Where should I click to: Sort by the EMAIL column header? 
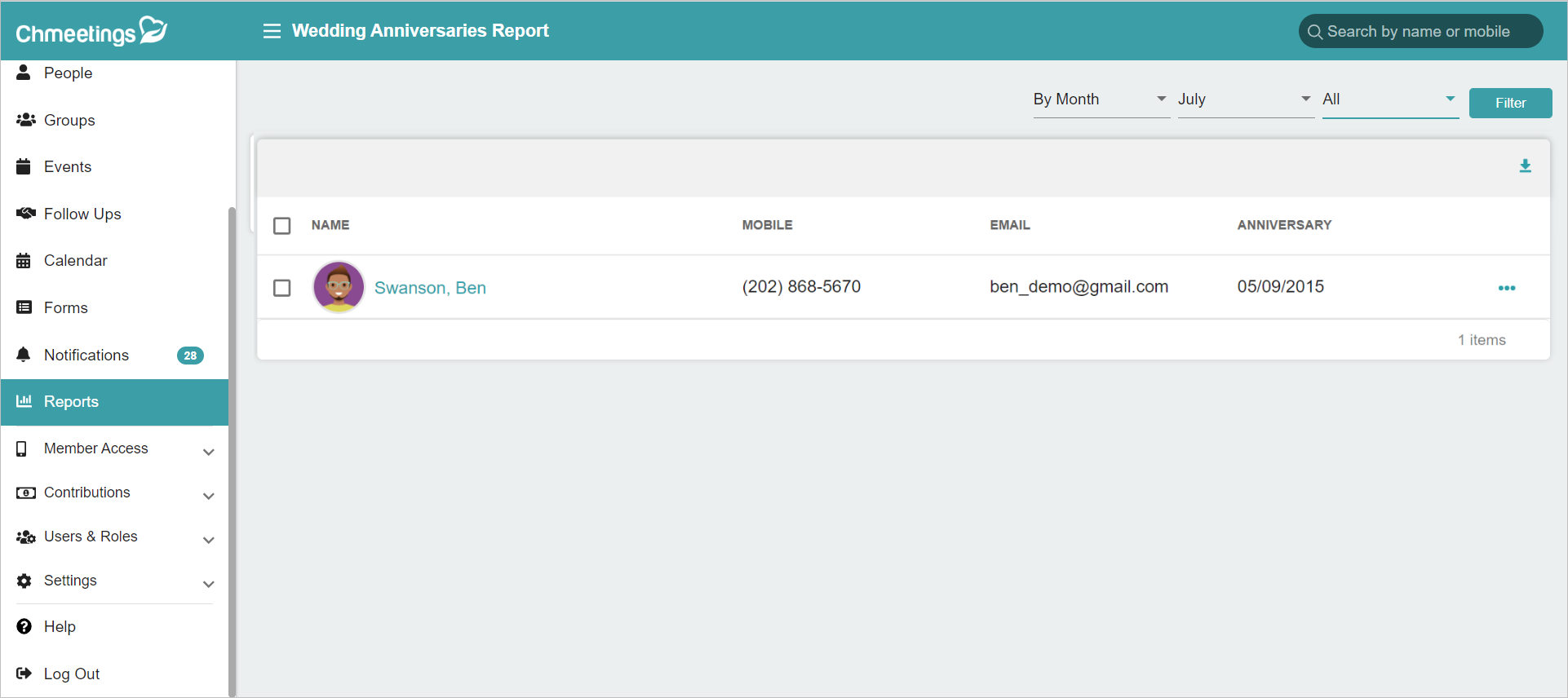coord(1010,225)
